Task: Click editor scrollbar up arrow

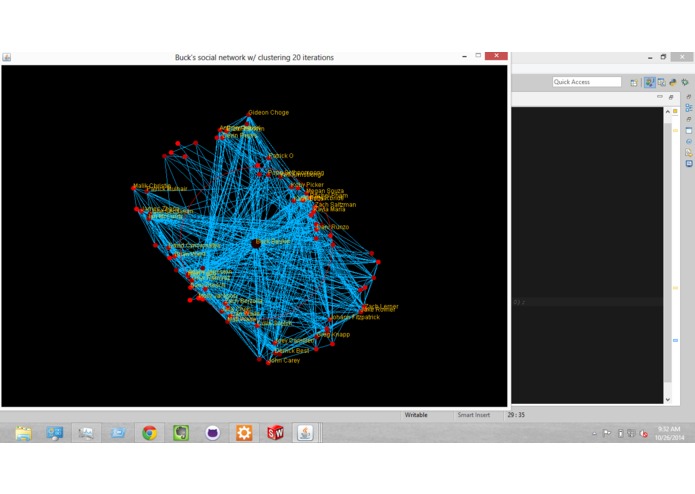Action: pos(668,112)
